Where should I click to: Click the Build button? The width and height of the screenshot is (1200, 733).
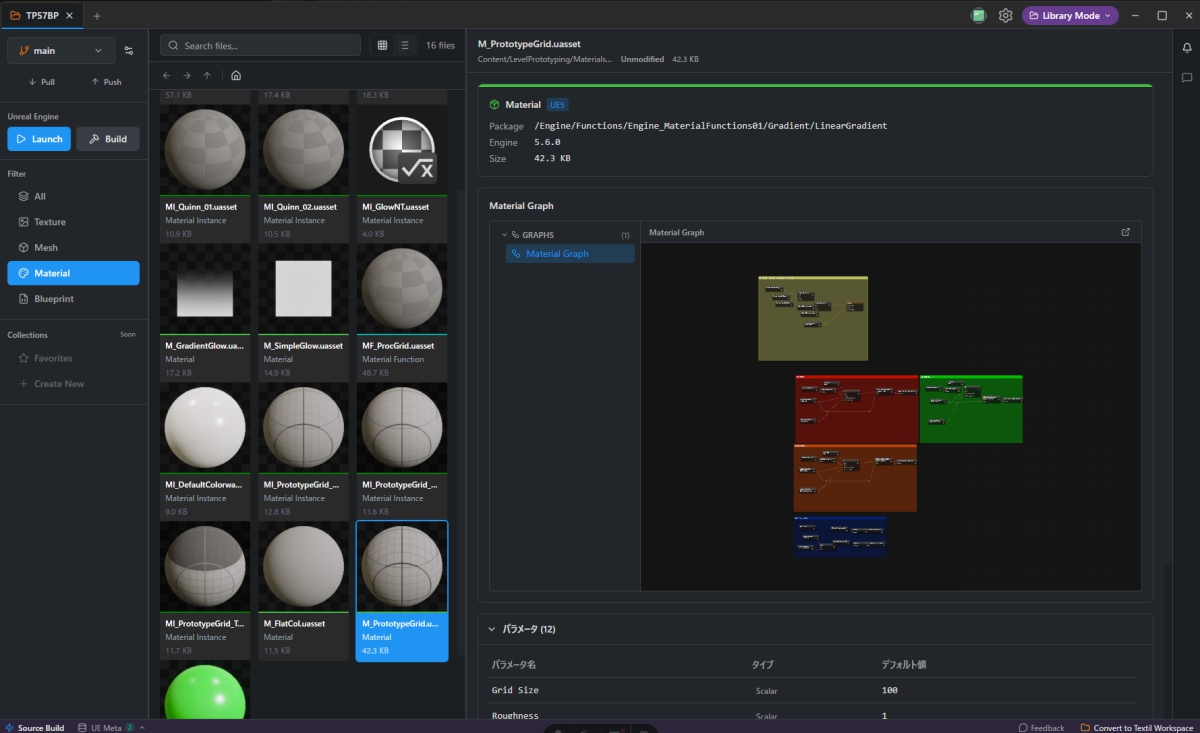coord(107,139)
